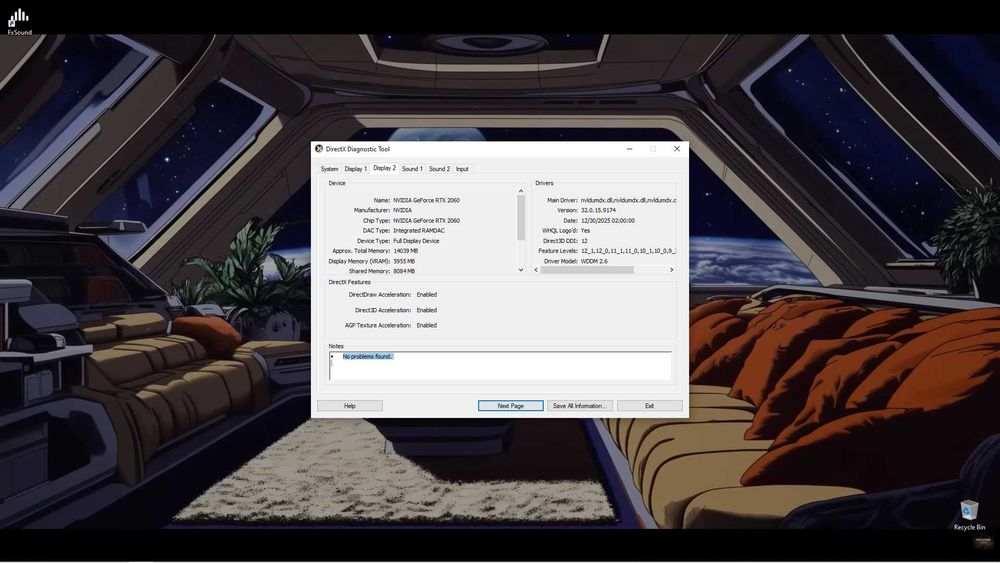Click the Device panel vertical scrollbar thumb
The image size is (1000, 563).
coord(521,217)
